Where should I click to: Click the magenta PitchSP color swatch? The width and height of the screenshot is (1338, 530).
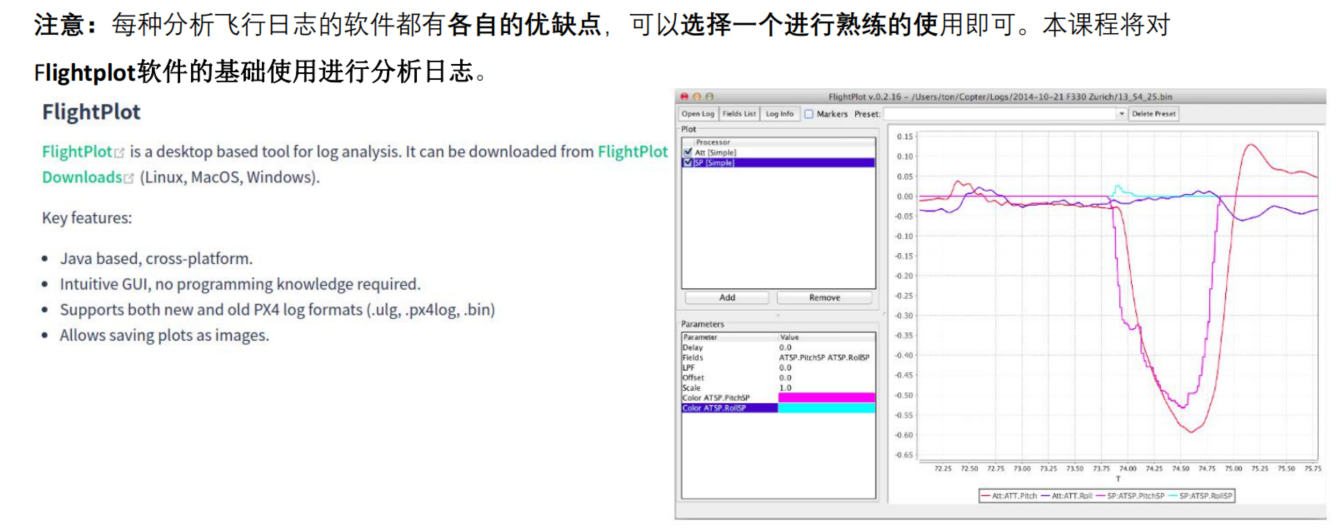[826, 397]
